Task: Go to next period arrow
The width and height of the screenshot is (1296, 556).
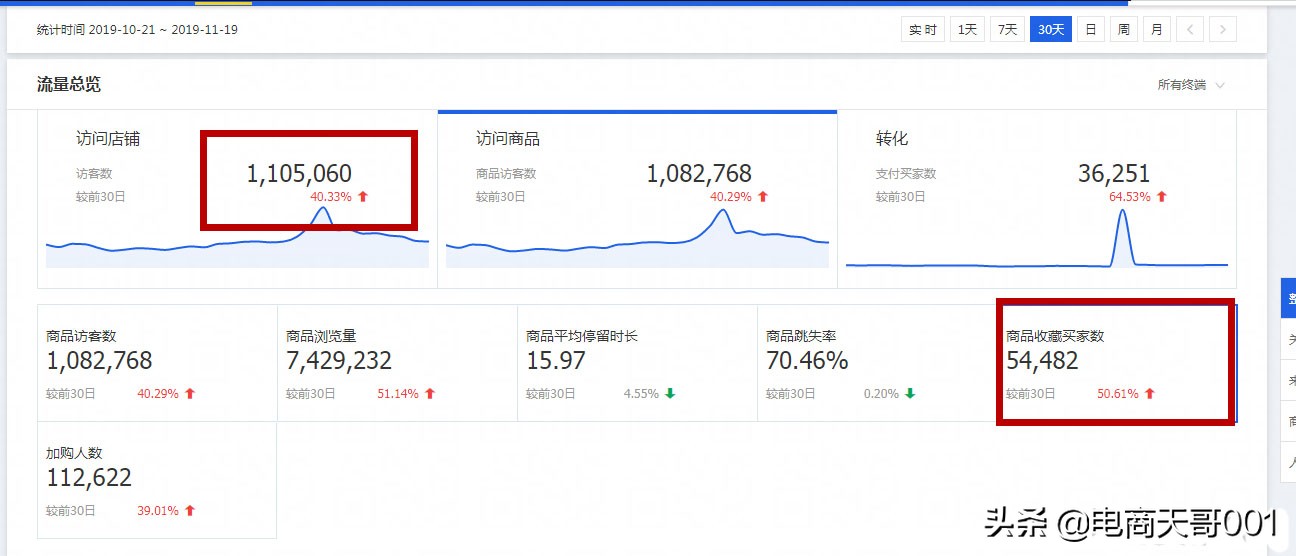Action: pyautogui.click(x=1222, y=29)
